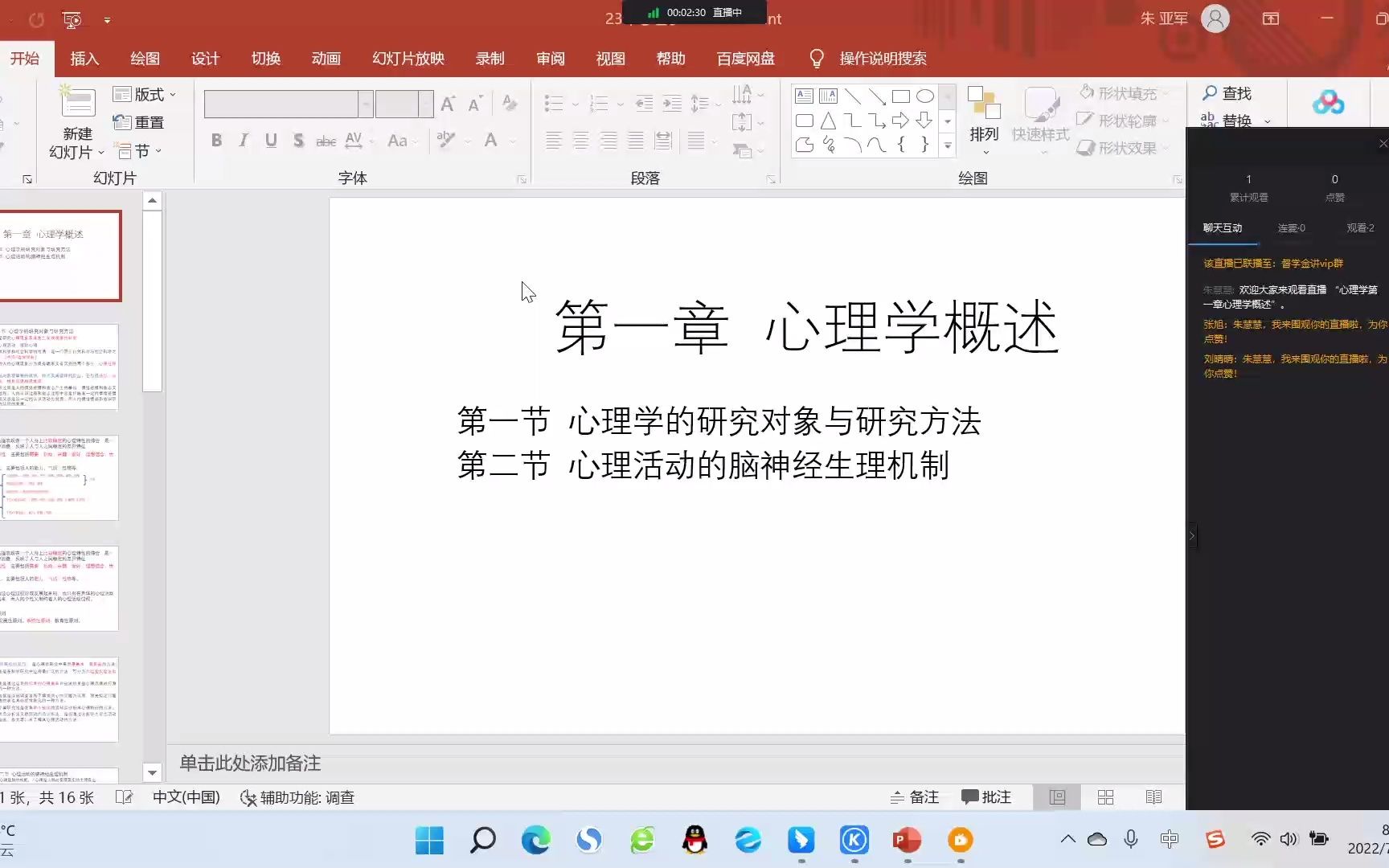Image resolution: width=1389 pixels, height=868 pixels.
Task: Open Windows Start menu
Action: (x=429, y=841)
